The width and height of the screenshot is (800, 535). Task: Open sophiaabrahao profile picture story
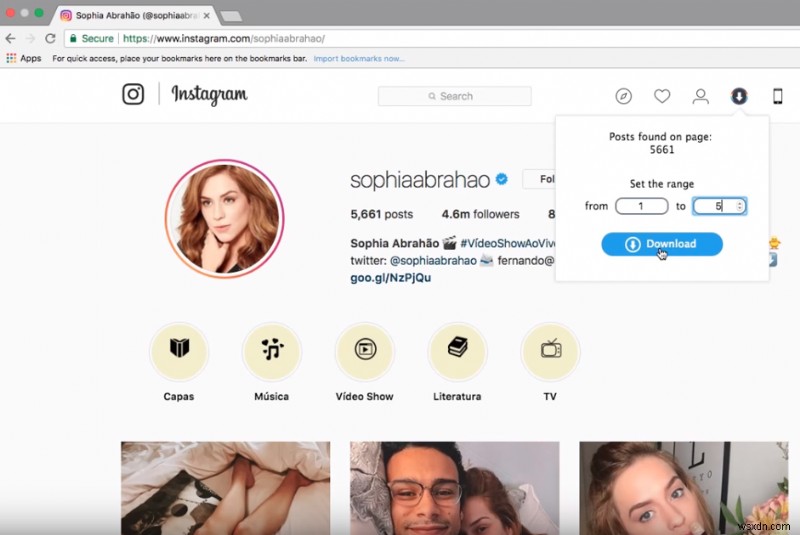point(224,218)
